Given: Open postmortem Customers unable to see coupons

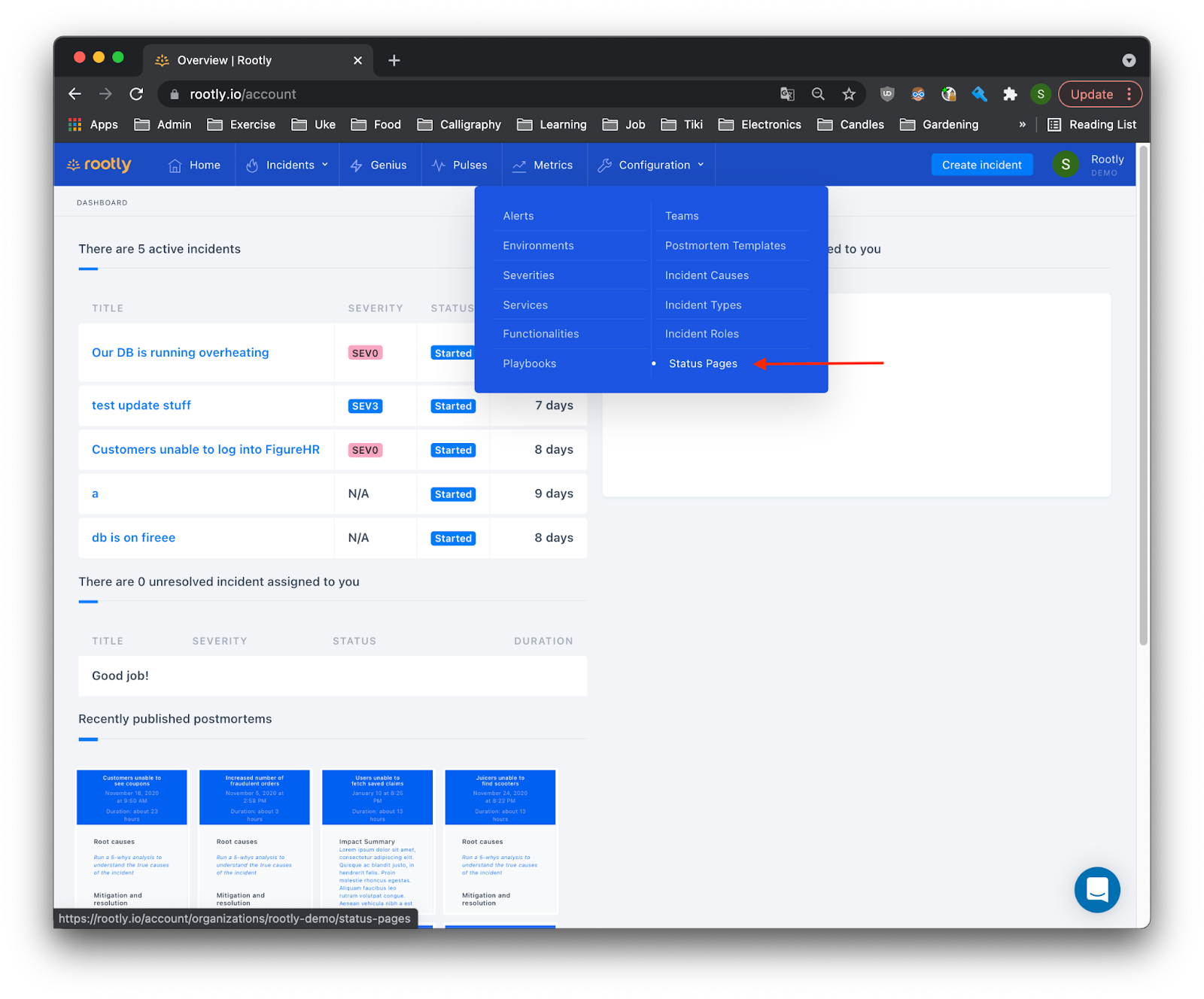Looking at the screenshot, I should pos(132,840).
